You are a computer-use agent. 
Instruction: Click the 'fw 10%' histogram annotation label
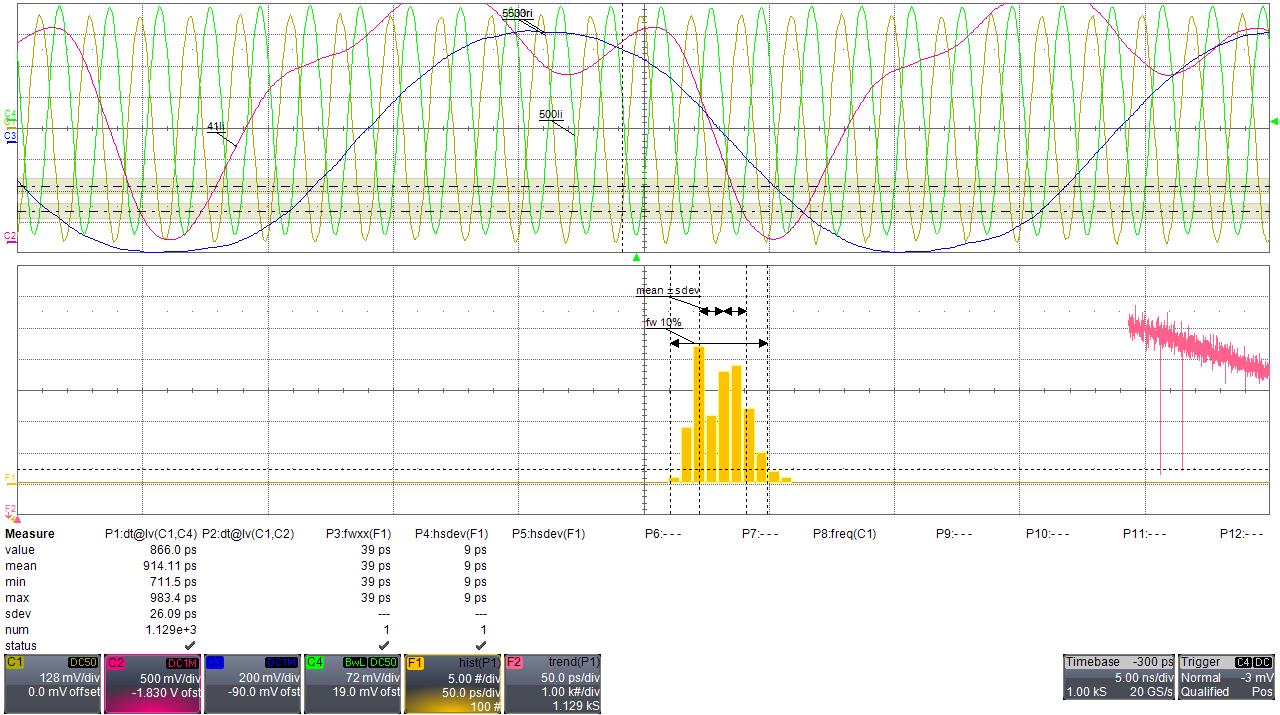(x=663, y=323)
